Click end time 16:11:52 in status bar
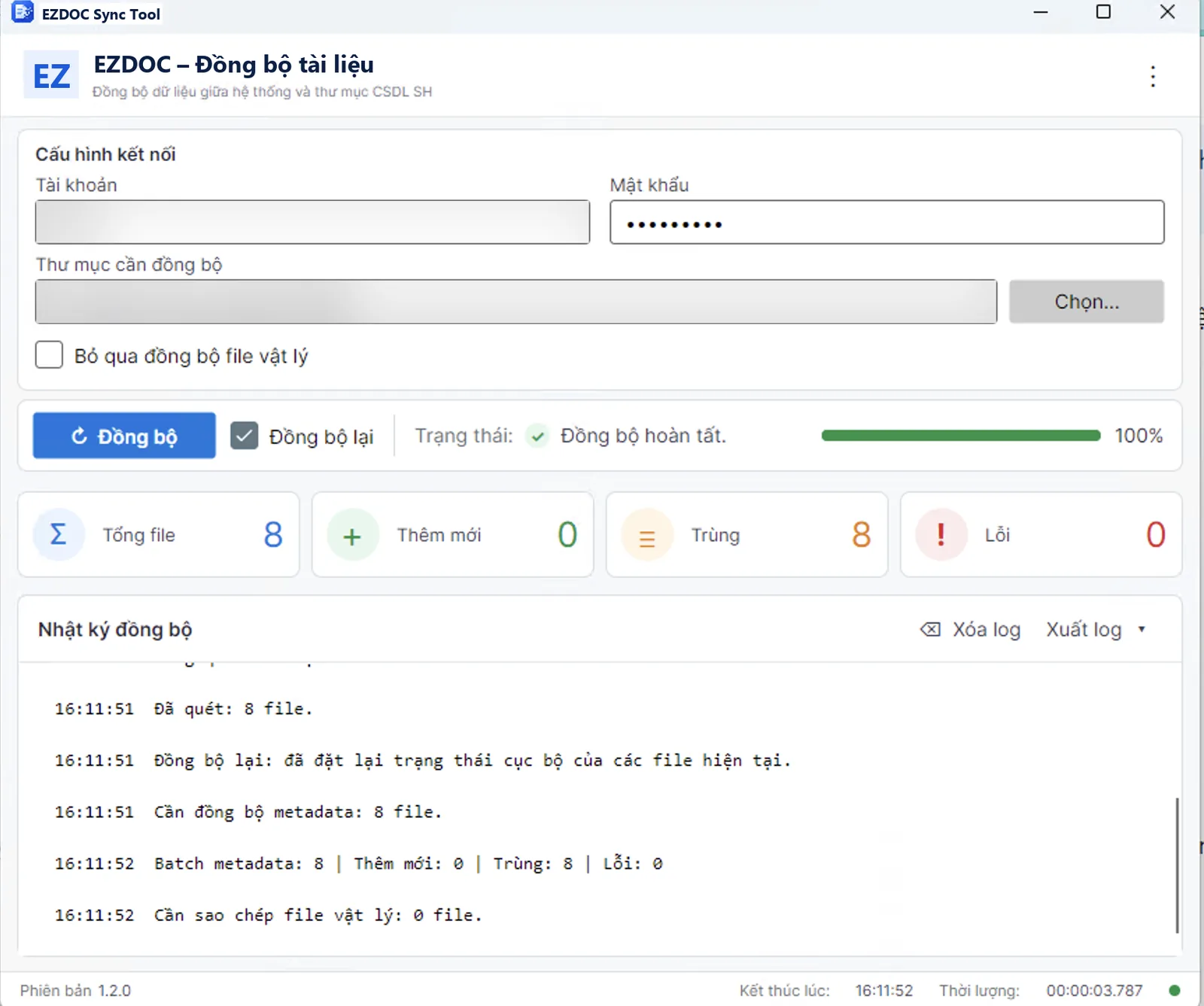Image resolution: width=1204 pixels, height=1006 pixels. coord(884,990)
